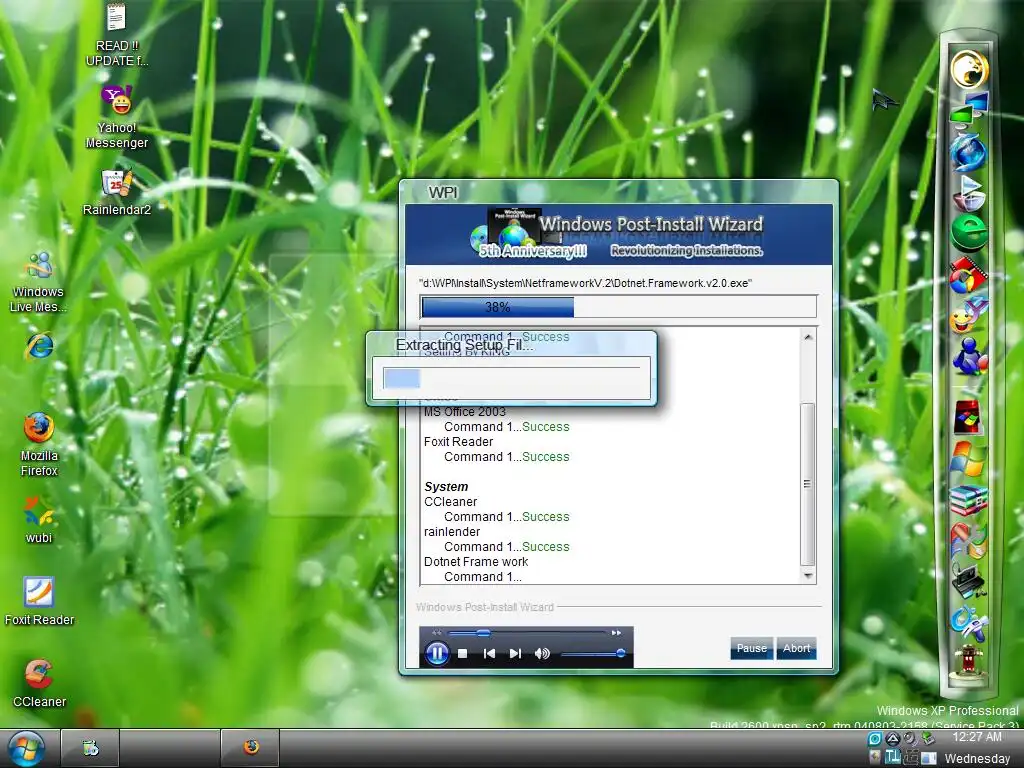
Task: Click the install log scrollbar thumb
Action: point(808,484)
